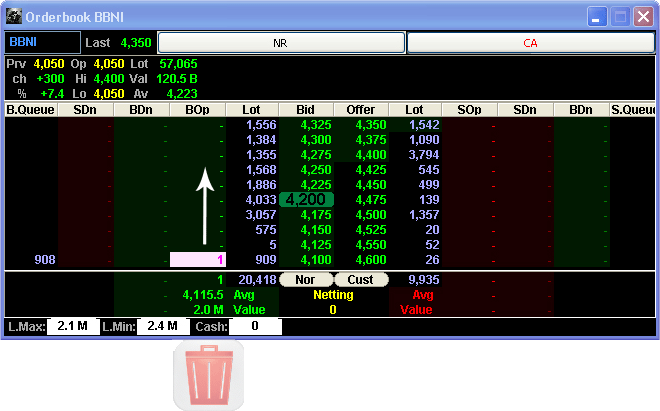Click the Nor button

pyautogui.click(x=306, y=280)
